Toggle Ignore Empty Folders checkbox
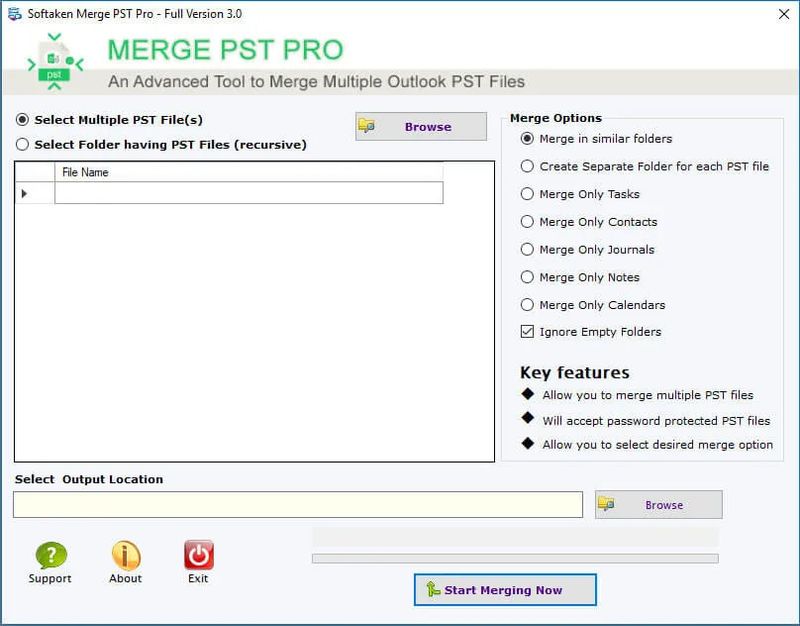The height and width of the screenshot is (626, 800). tap(527, 332)
